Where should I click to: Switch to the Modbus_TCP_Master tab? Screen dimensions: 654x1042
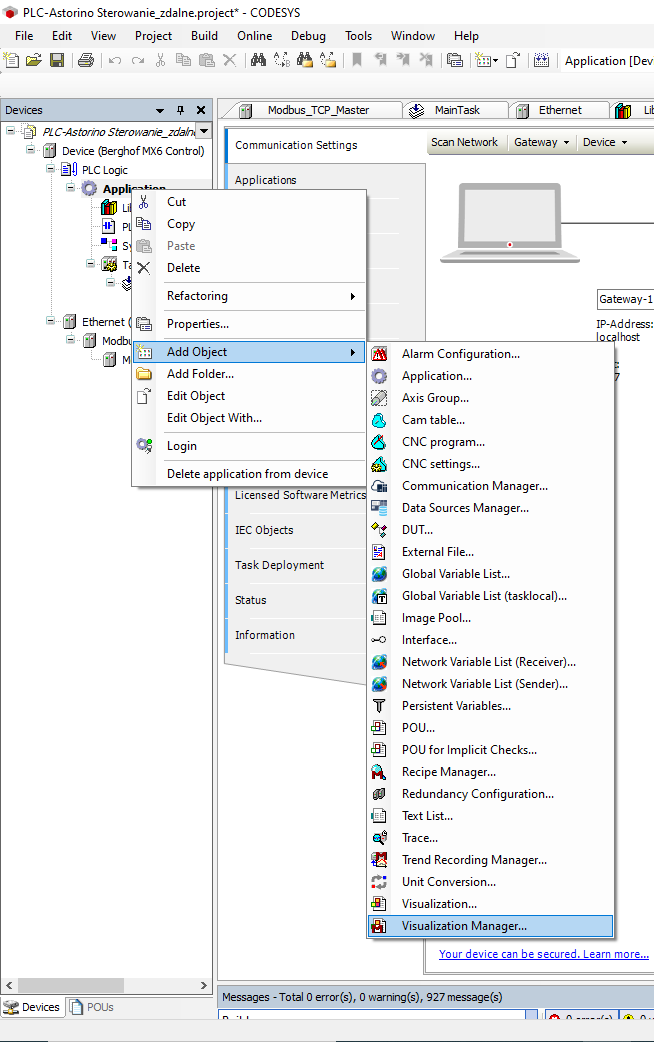pos(318,110)
